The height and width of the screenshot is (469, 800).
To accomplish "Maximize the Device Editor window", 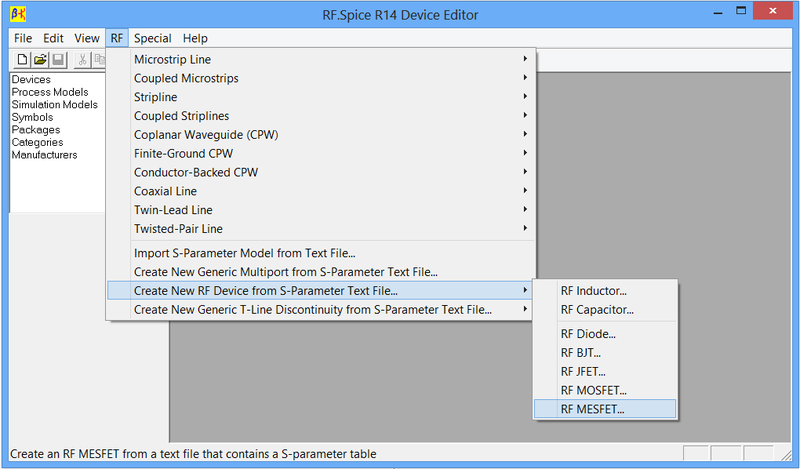I will point(741,11).
